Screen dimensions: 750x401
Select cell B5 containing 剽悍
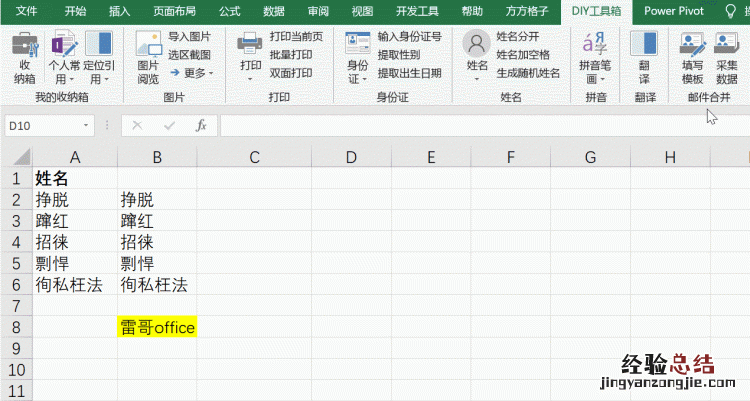(157, 263)
